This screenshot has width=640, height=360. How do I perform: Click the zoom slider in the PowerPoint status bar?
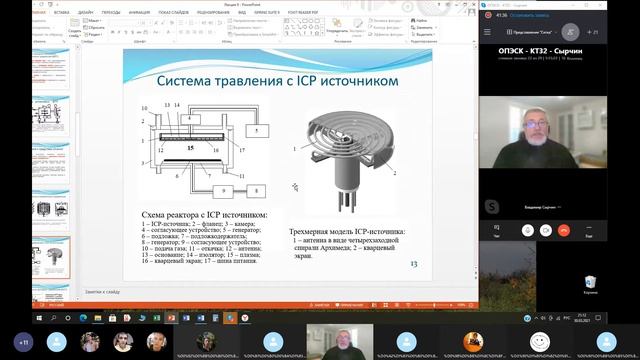434,305
